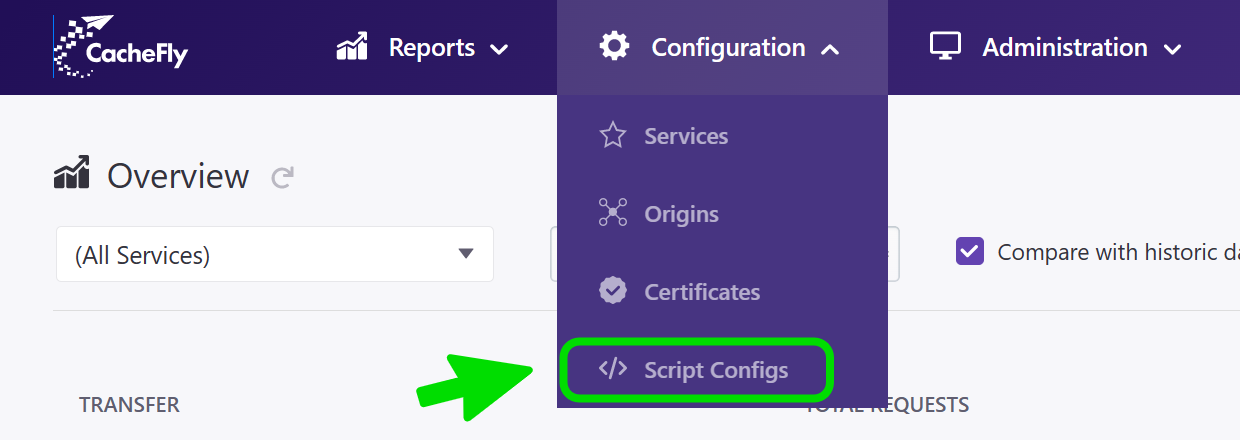This screenshot has width=1240, height=440.
Task: Collapse the Configuration menu chevron
Action: coord(829,49)
